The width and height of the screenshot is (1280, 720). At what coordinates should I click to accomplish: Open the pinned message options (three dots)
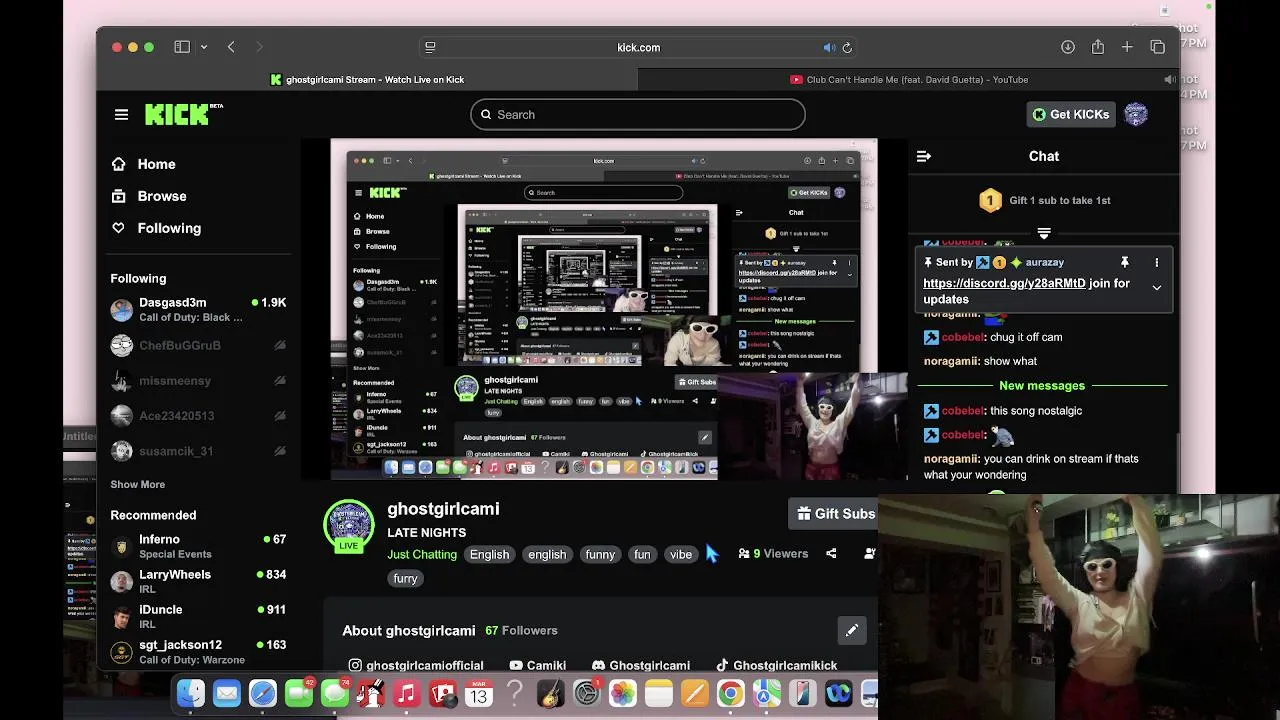pos(1157,263)
